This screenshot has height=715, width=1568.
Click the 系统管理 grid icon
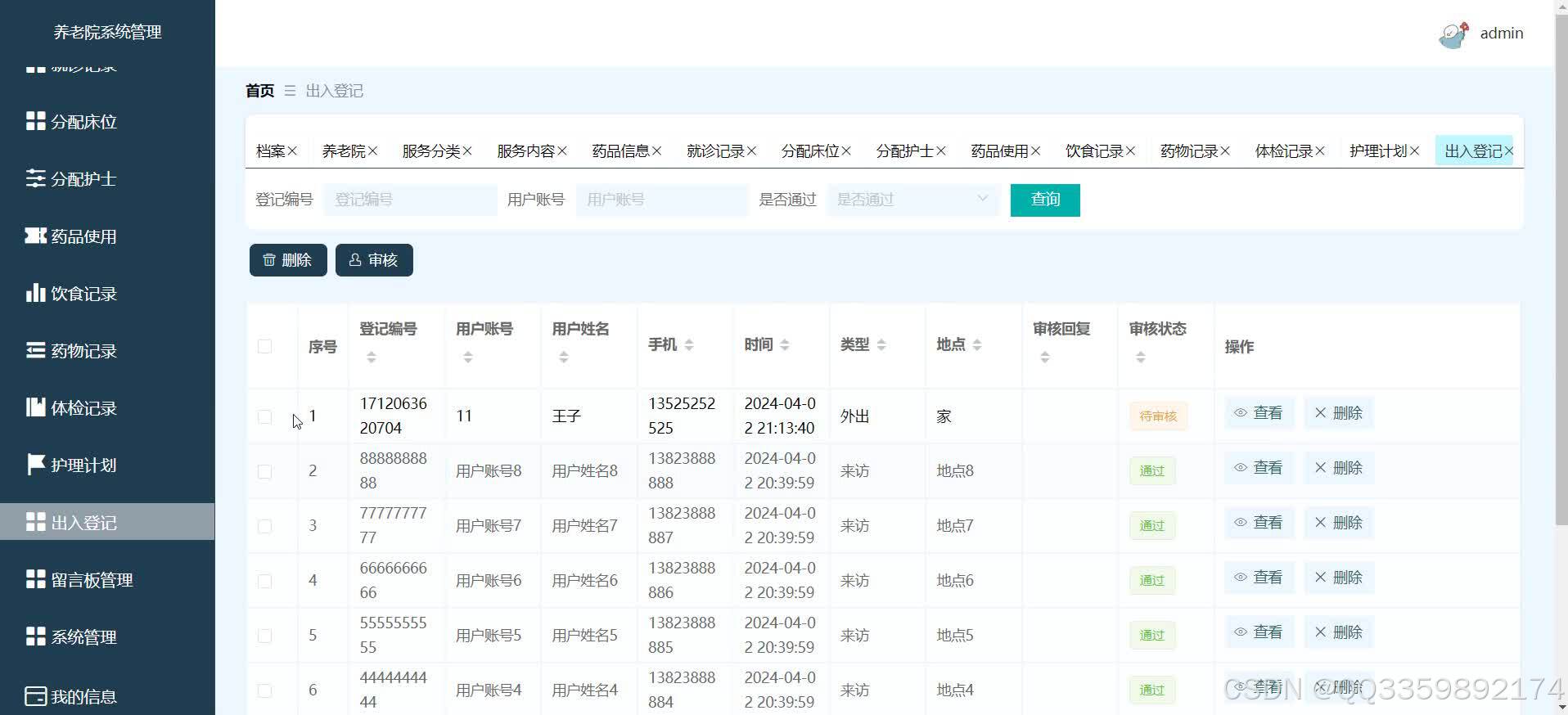[35, 636]
